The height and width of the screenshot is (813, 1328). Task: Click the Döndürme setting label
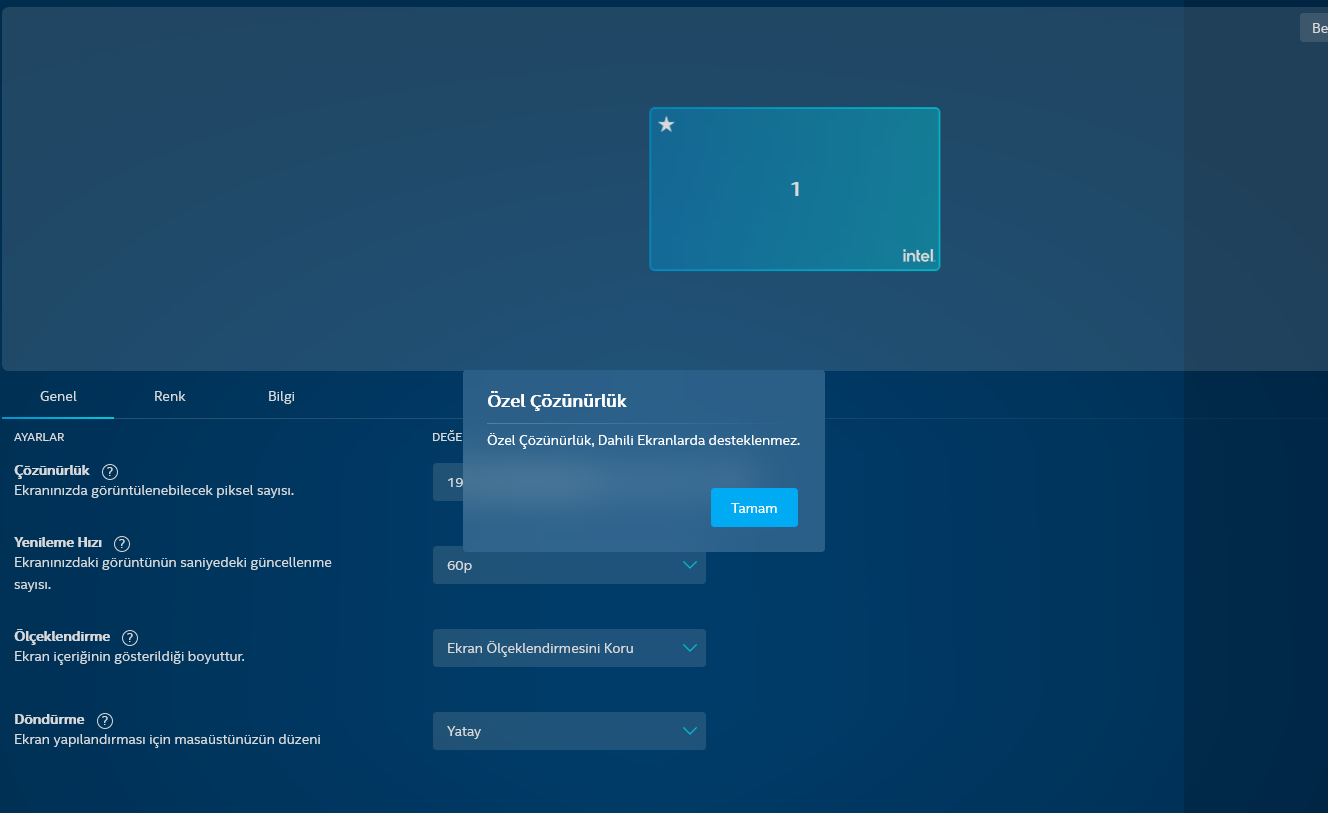pos(49,719)
